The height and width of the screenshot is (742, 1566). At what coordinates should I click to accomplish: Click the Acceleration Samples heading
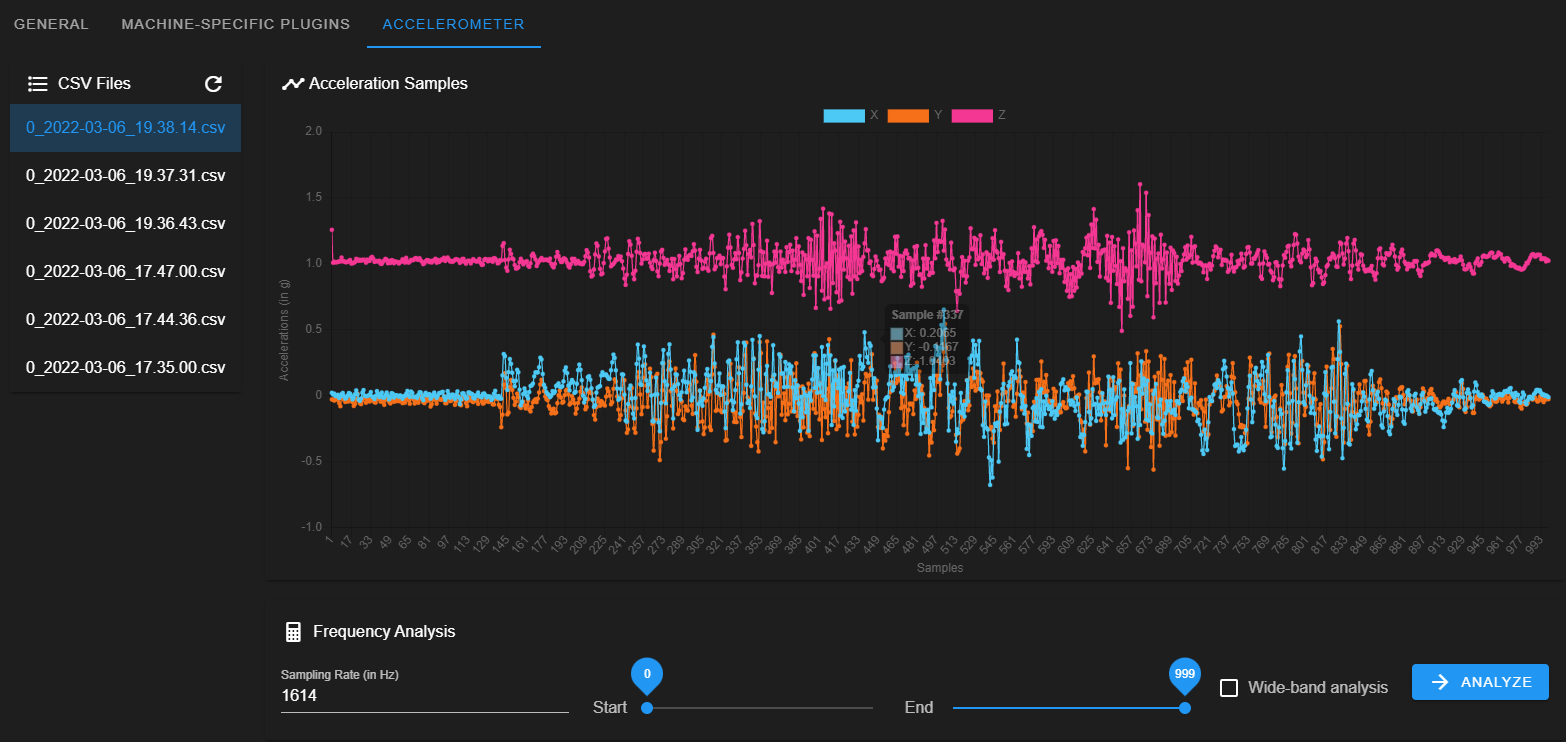pos(388,84)
